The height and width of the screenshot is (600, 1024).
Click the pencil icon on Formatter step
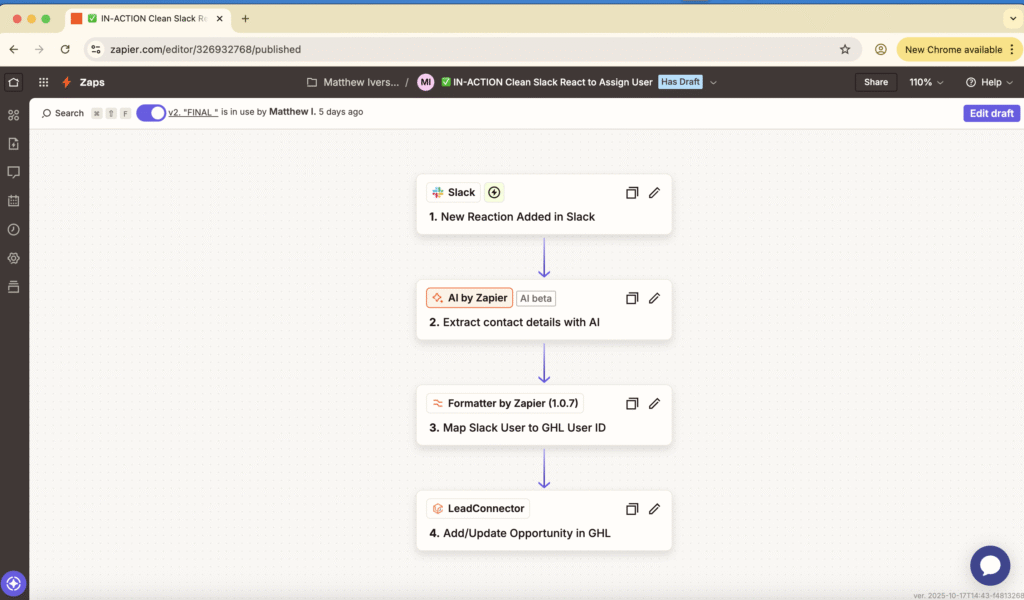pos(654,403)
